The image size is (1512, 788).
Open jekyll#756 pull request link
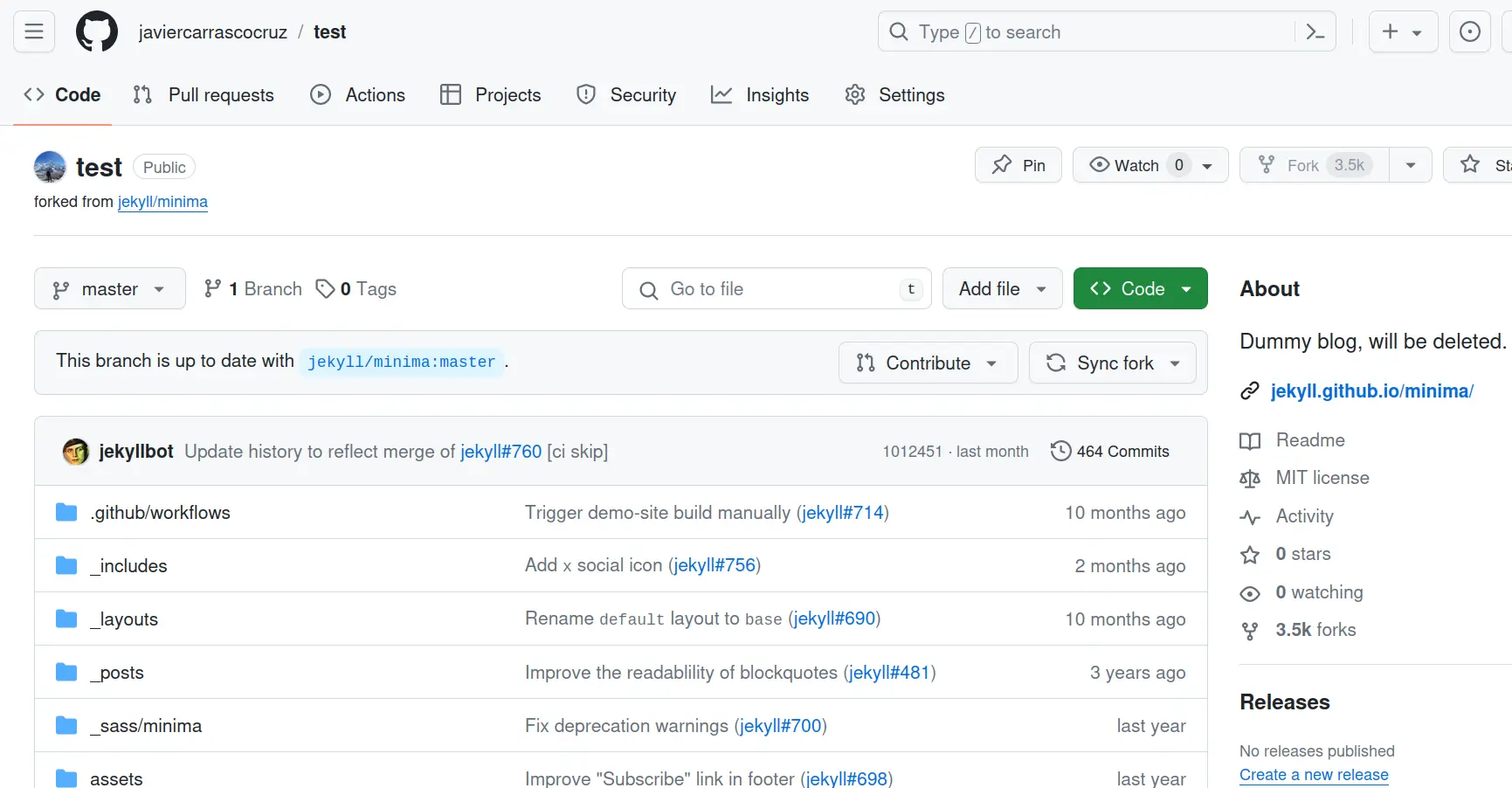(715, 565)
